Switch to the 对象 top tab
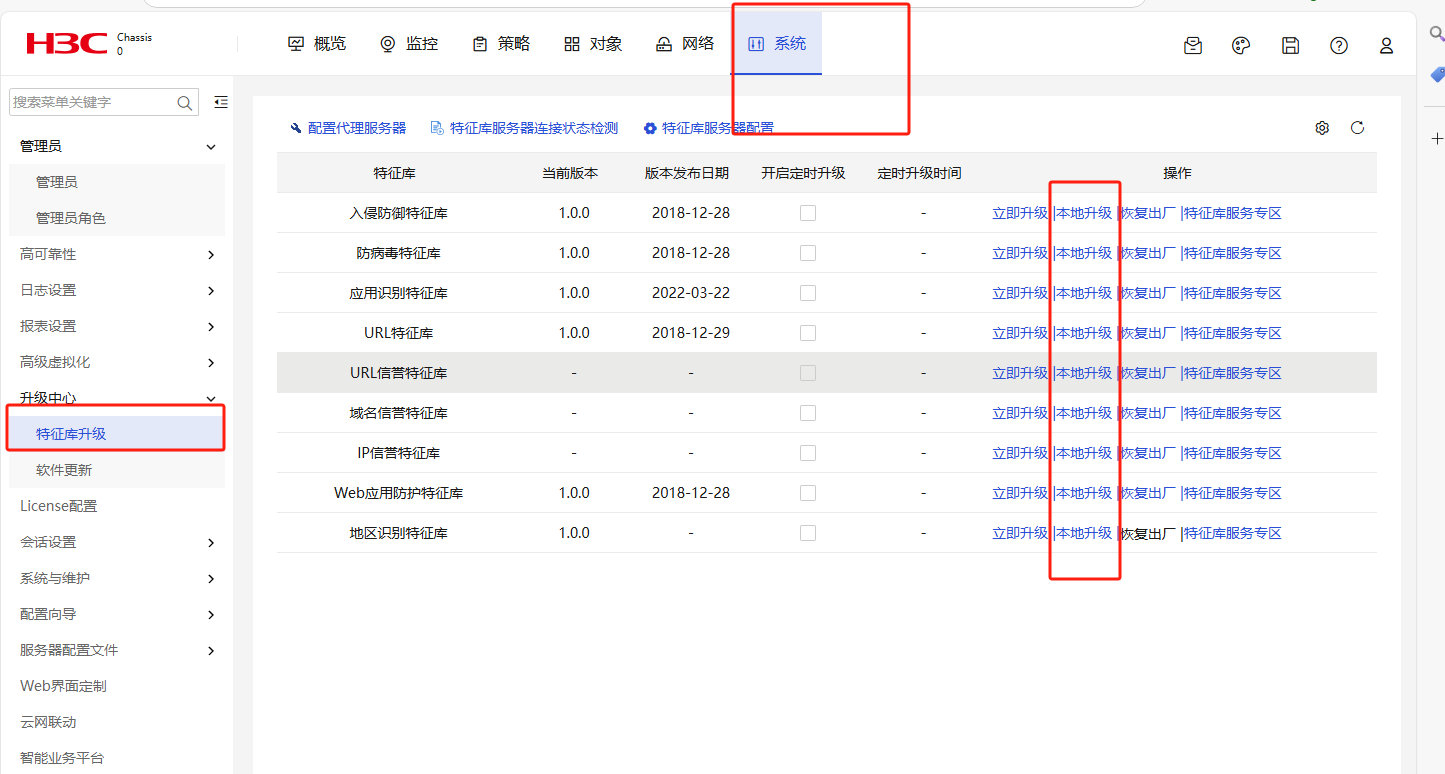Screen dimensions: 1445x774 (x=592, y=44)
